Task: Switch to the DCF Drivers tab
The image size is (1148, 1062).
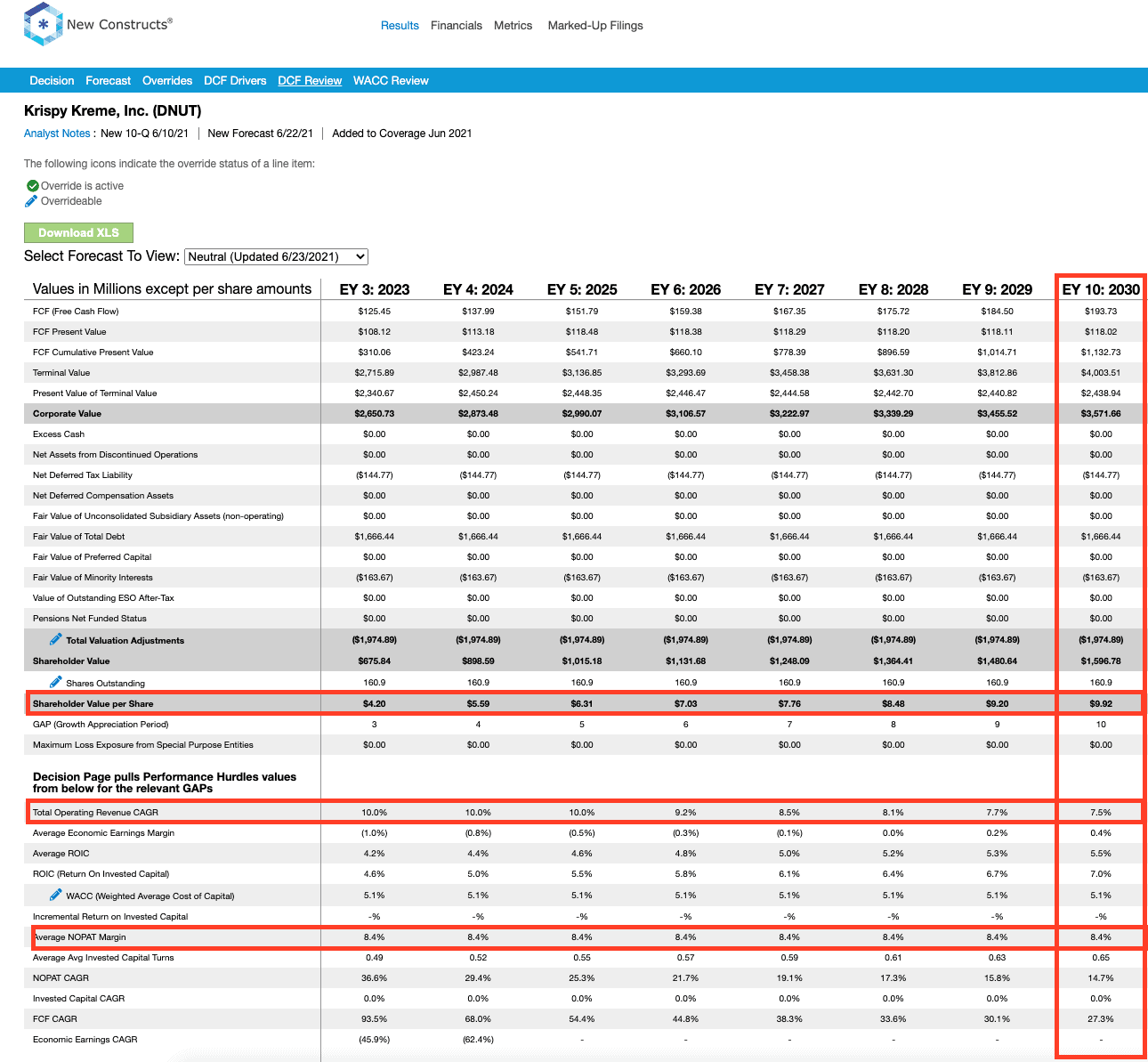Action: point(235,80)
